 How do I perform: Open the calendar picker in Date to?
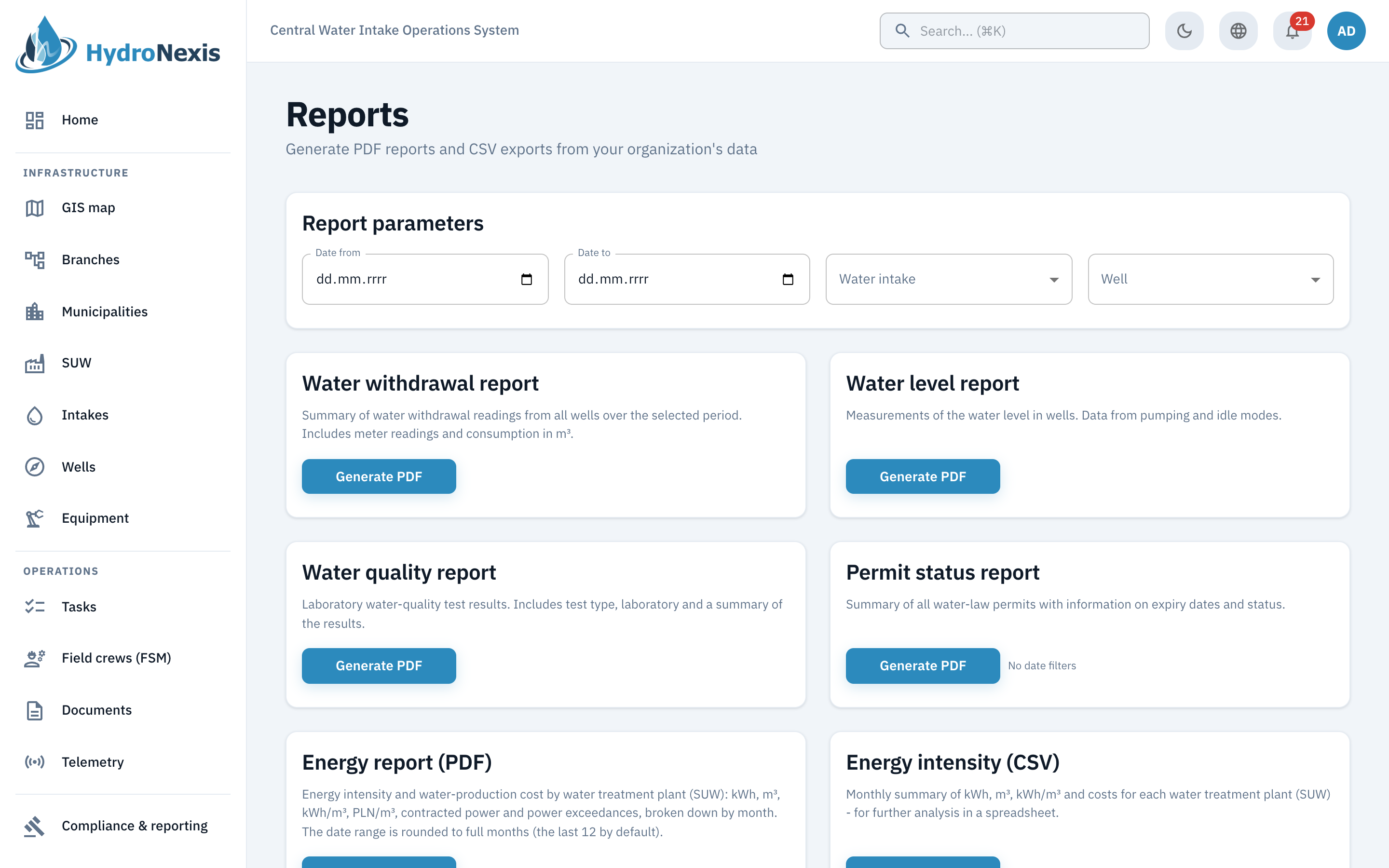coord(788,280)
